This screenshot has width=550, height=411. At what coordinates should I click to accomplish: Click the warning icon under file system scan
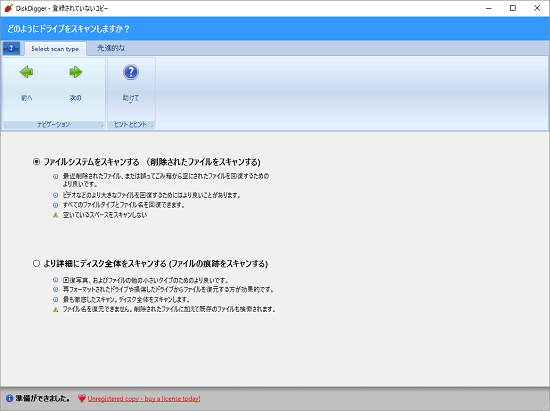tap(55, 215)
